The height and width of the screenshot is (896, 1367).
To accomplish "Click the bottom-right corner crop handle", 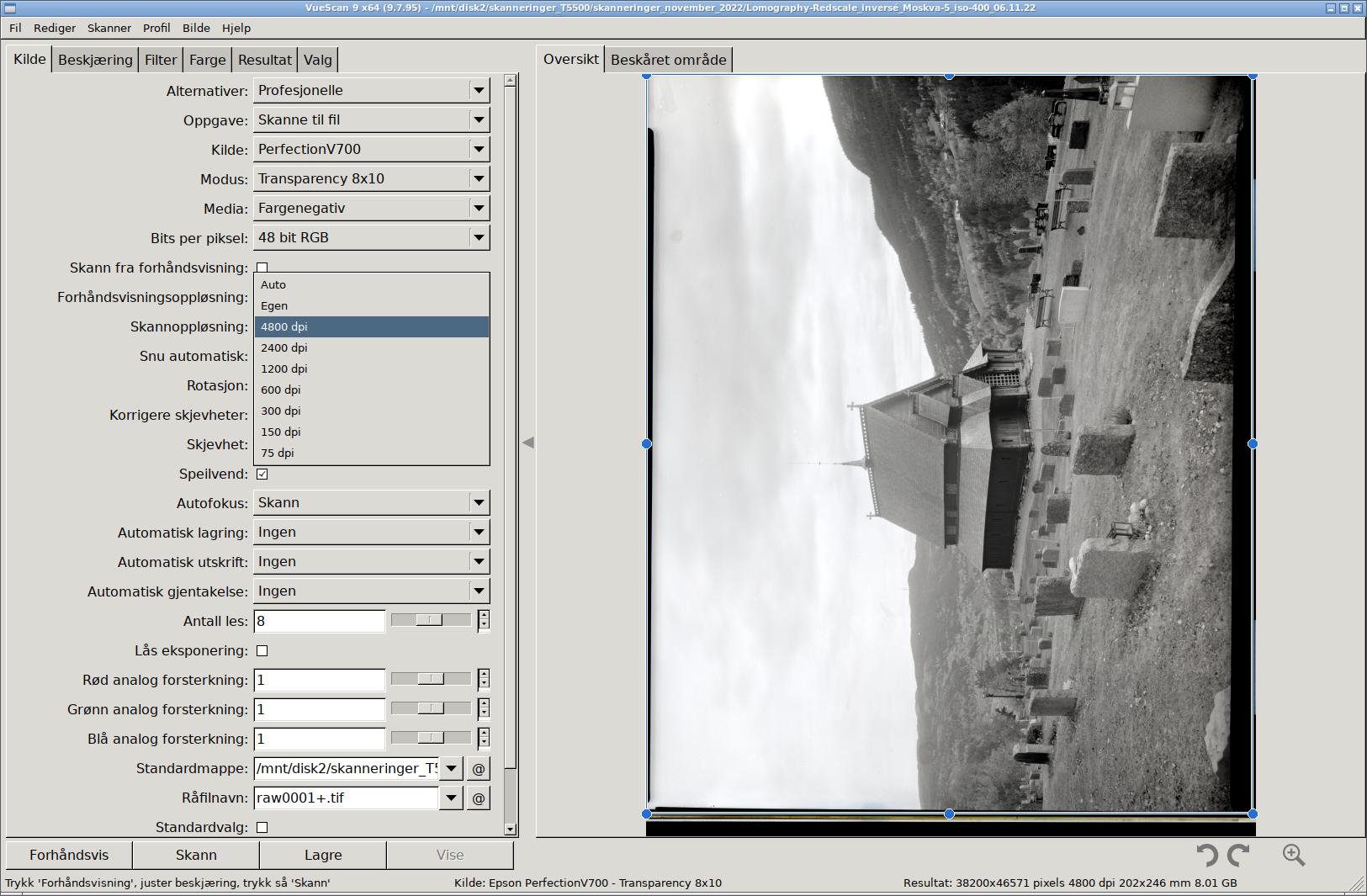I will pyautogui.click(x=1253, y=814).
